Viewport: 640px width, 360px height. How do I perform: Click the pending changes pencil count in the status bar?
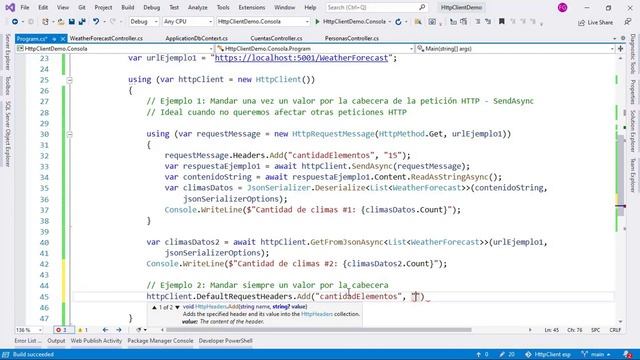507,354
